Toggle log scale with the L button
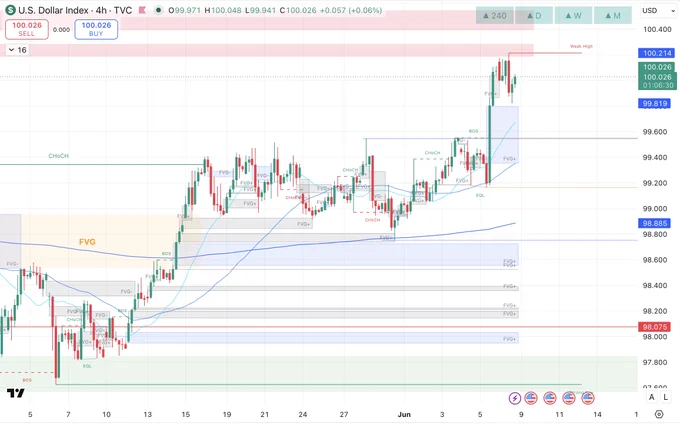Viewport: 680px width, 424px height. 666,397
